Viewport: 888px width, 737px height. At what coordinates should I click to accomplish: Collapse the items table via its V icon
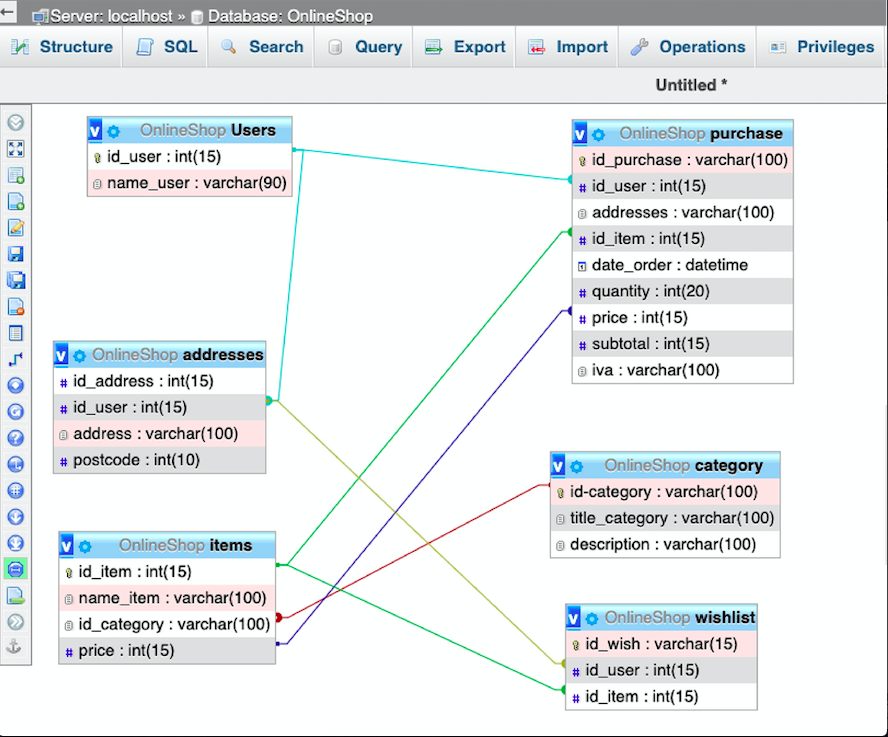click(66, 545)
